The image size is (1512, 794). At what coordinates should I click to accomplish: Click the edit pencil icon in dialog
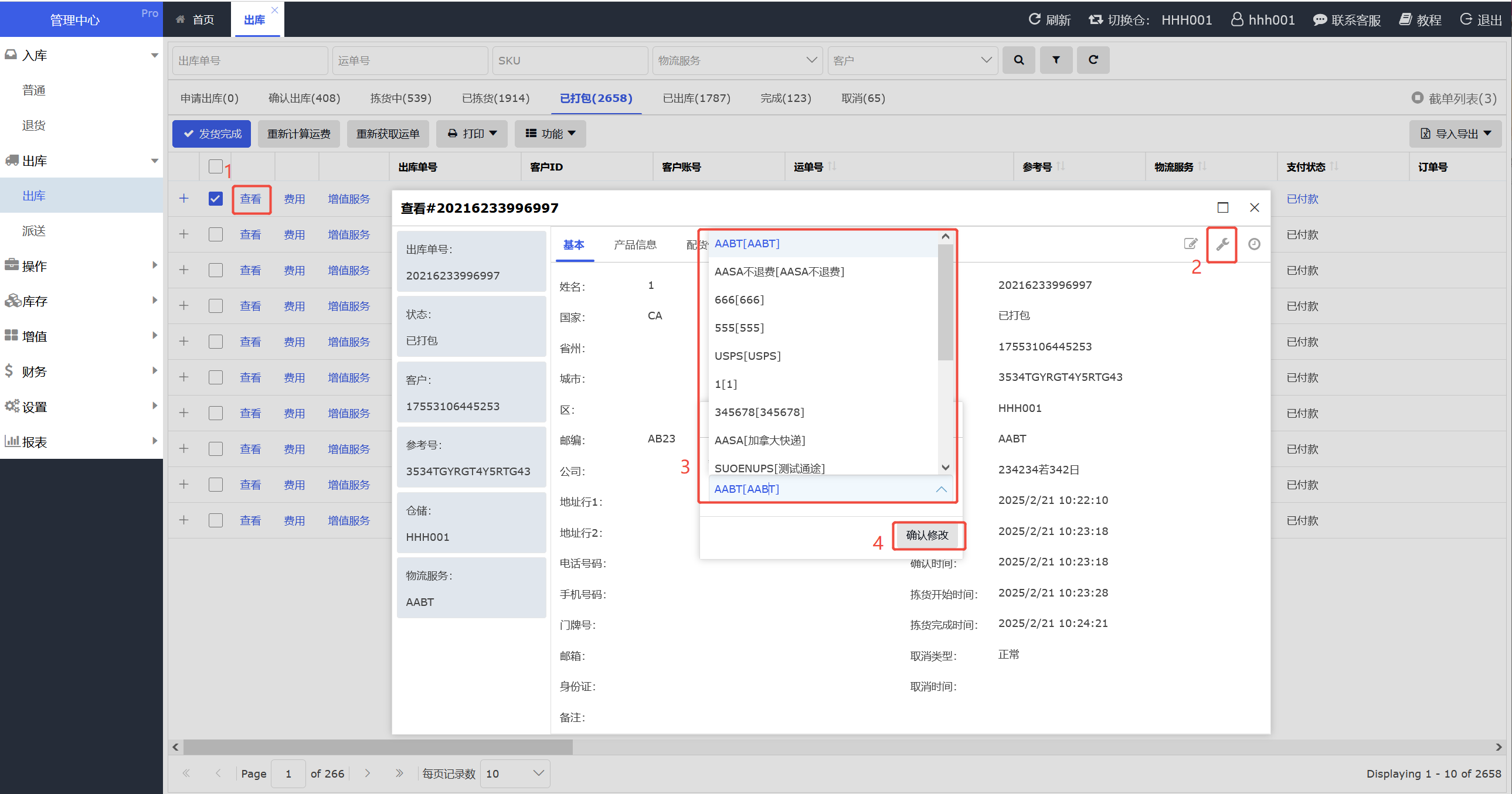(x=1190, y=244)
